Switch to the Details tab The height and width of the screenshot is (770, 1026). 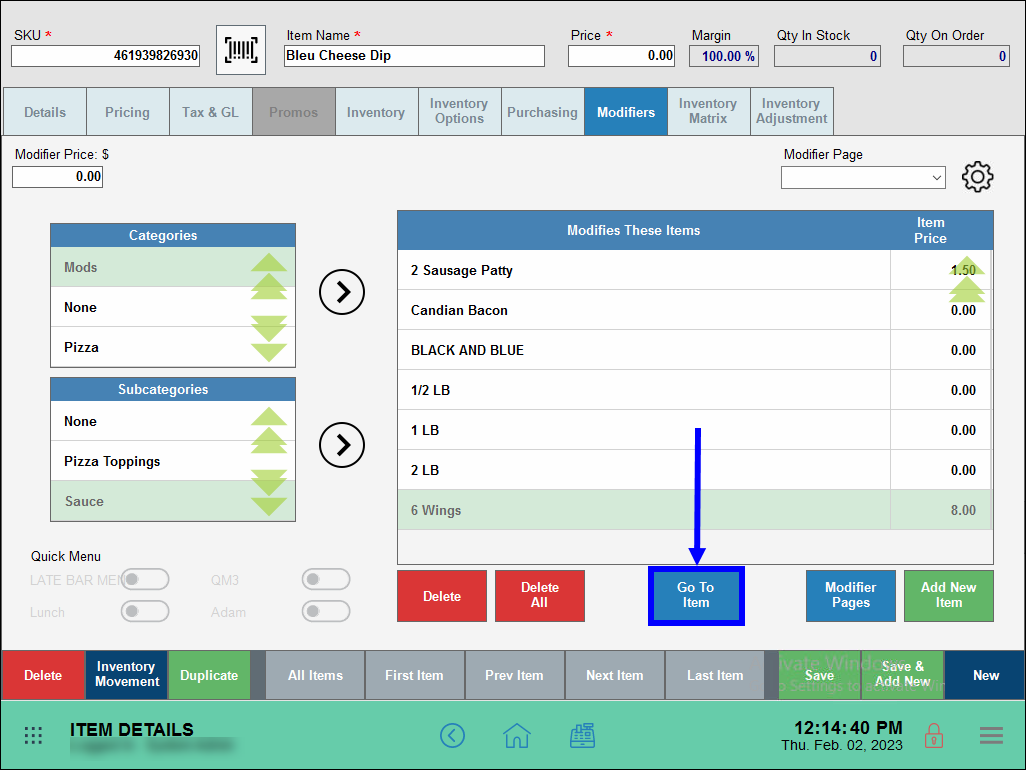click(x=45, y=112)
